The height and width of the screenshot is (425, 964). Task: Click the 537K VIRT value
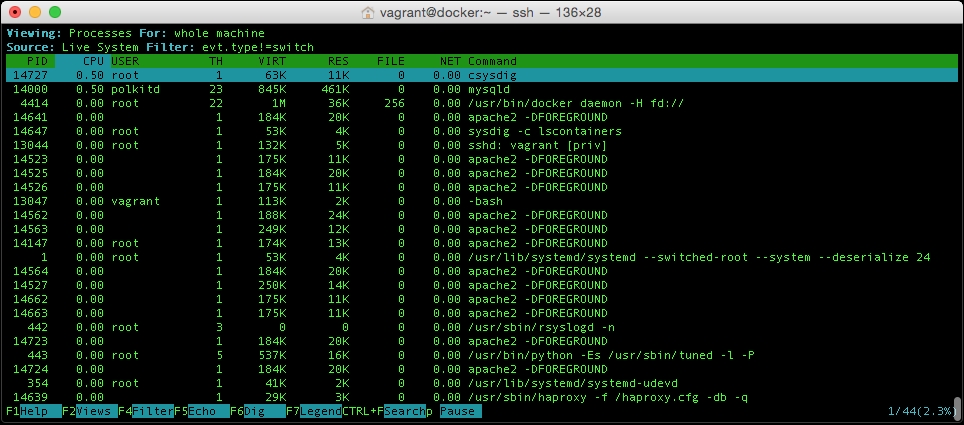272,355
